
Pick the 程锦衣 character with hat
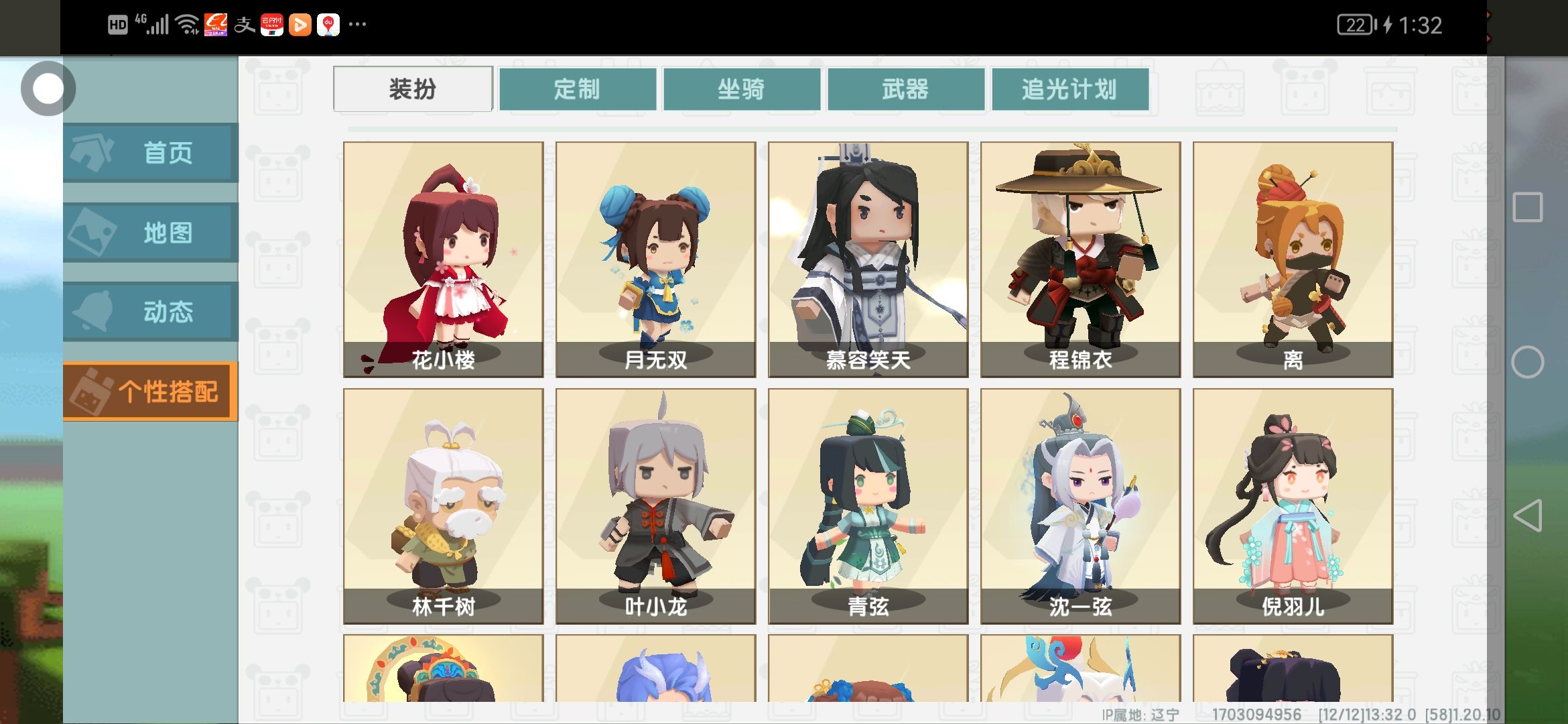1081,259
